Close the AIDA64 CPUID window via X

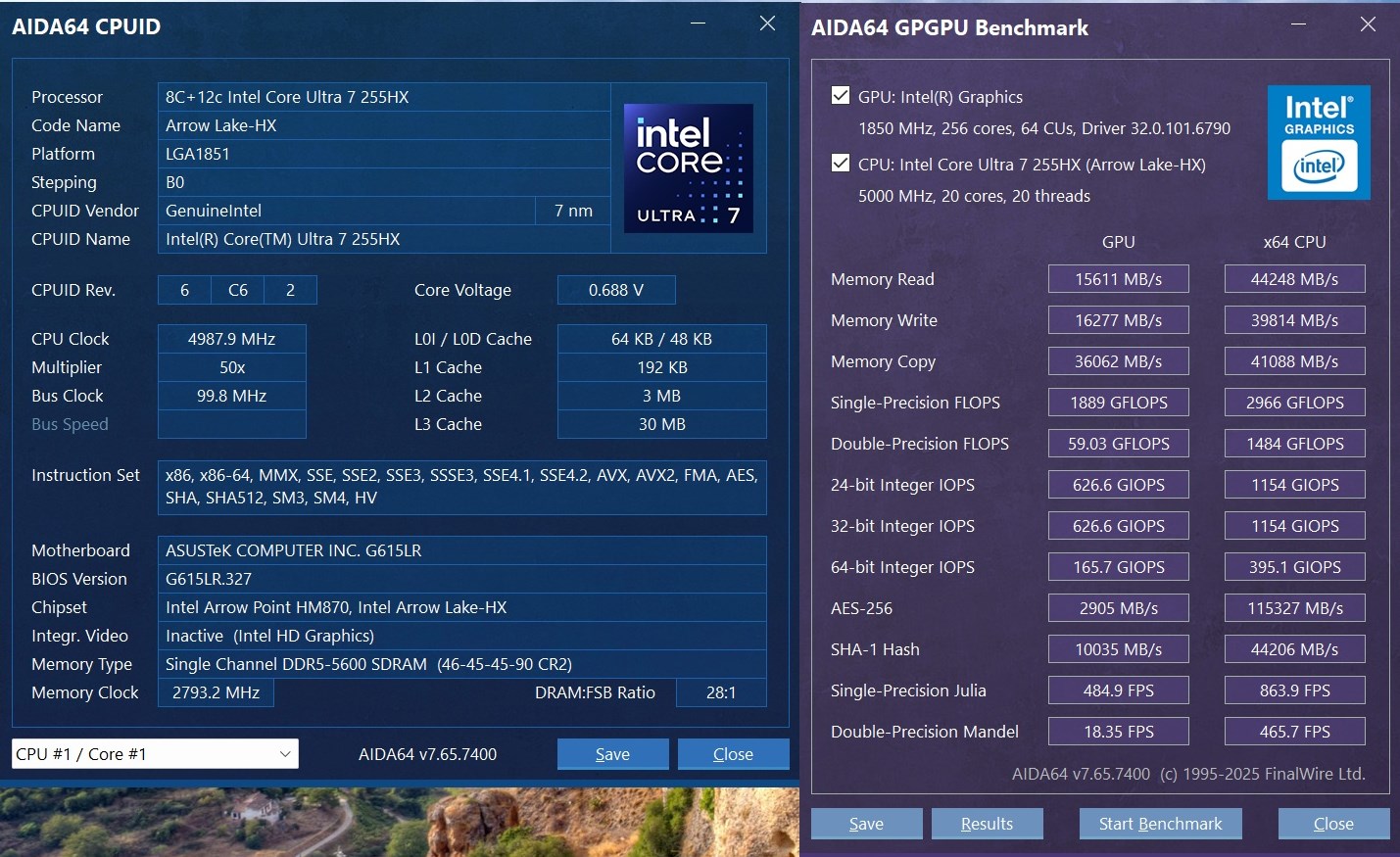point(767,24)
